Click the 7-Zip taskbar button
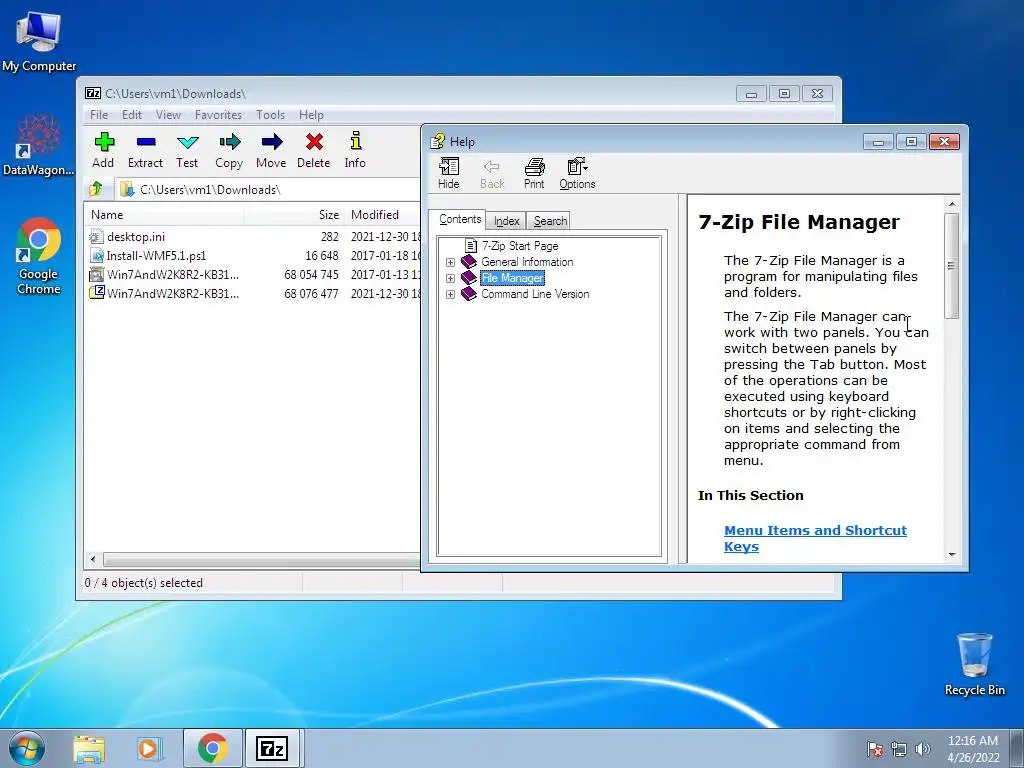Image resolution: width=1024 pixels, height=768 pixels. click(272, 748)
